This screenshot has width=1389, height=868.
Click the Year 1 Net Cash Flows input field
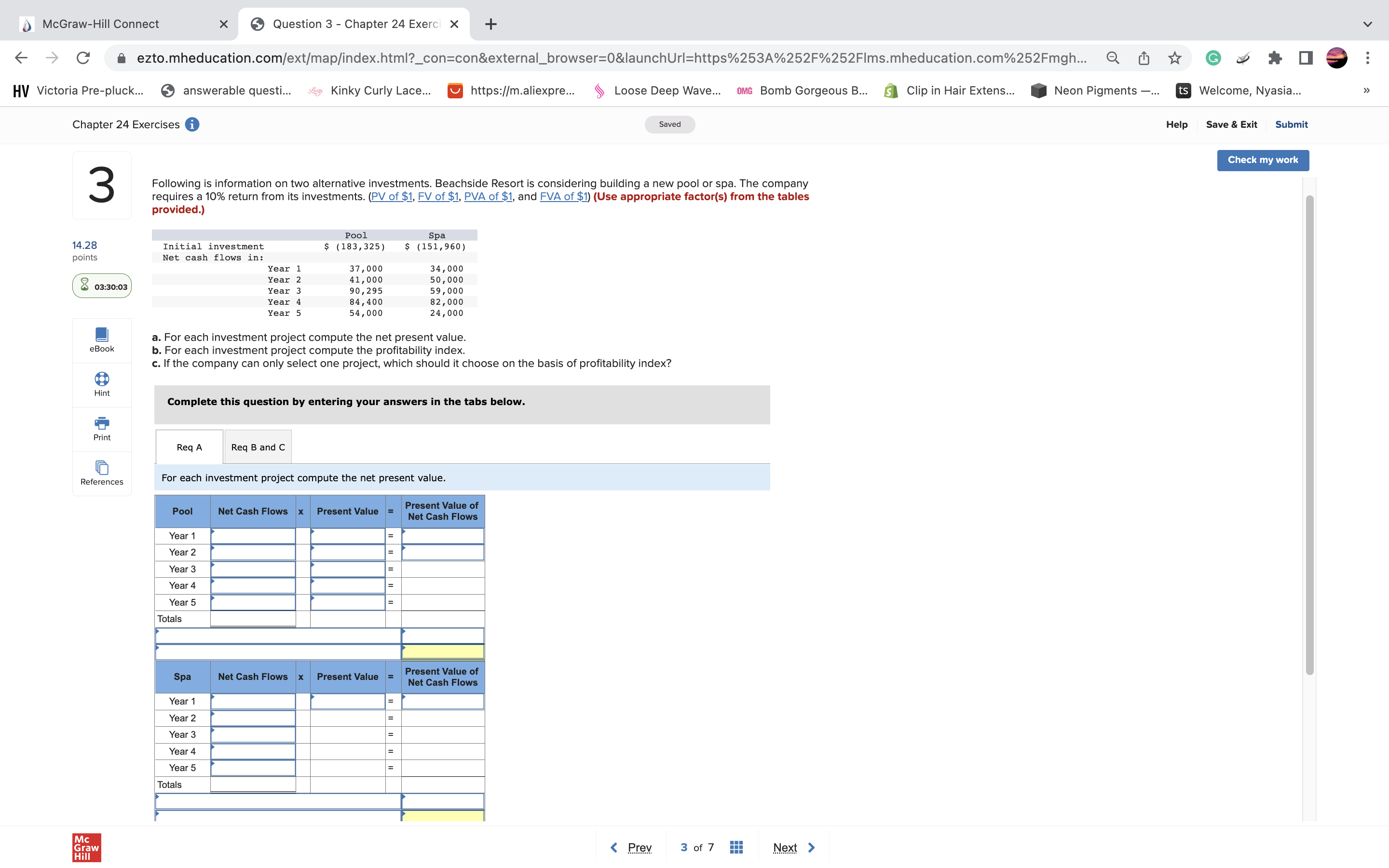[253, 535]
